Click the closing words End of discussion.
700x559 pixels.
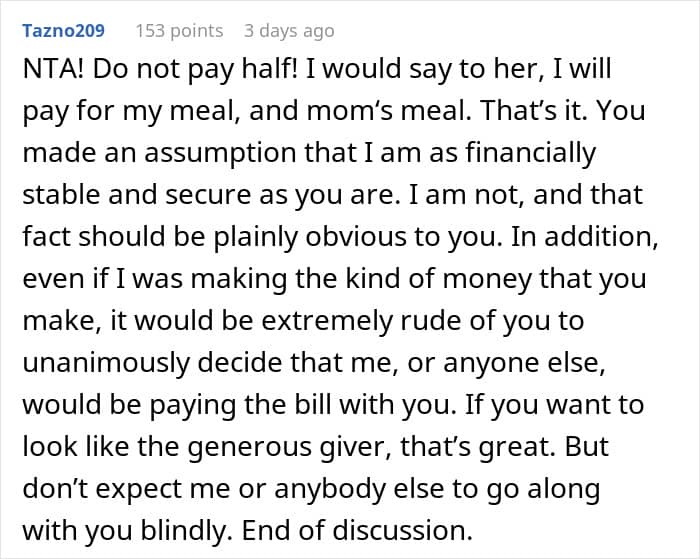tap(357, 530)
